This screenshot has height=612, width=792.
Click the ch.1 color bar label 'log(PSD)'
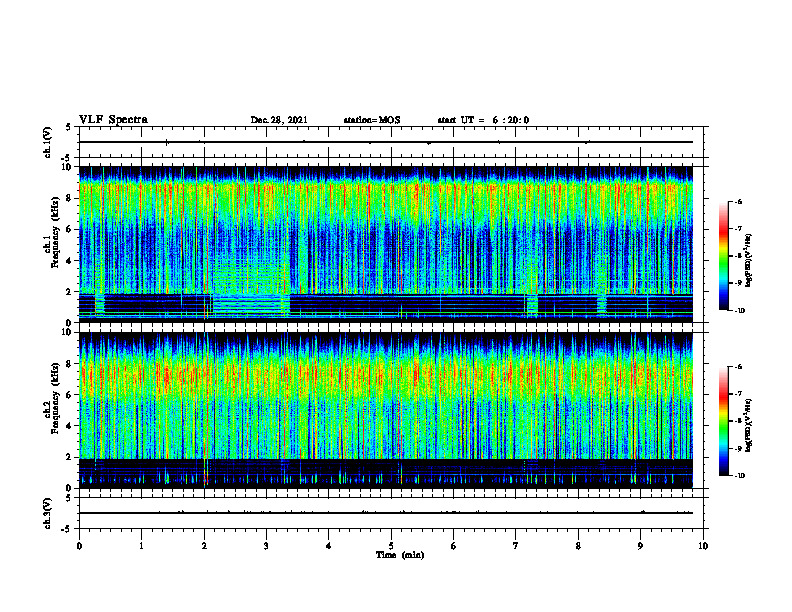pyautogui.click(x=749, y=260)
